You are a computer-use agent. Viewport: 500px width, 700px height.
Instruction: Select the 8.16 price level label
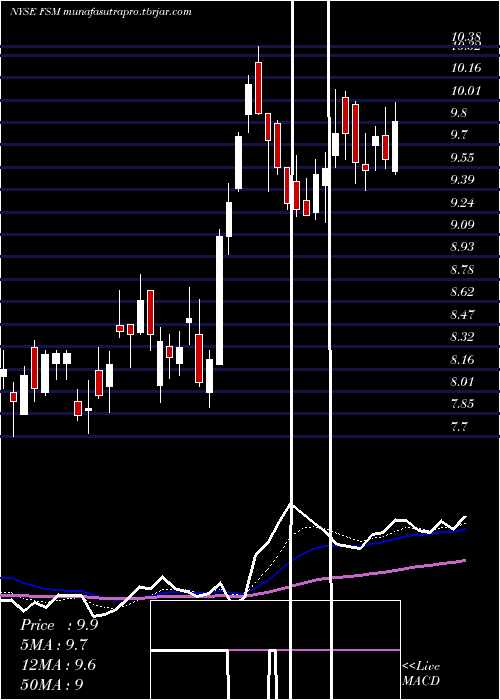[x=464, y=359]
